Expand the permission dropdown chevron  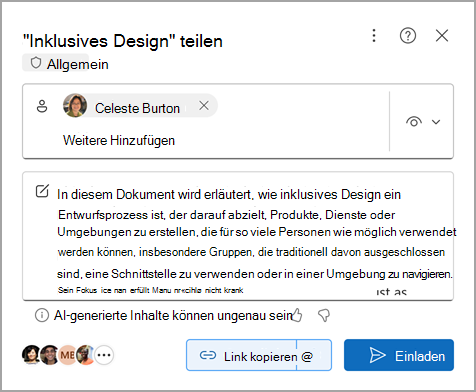[436, 122]
